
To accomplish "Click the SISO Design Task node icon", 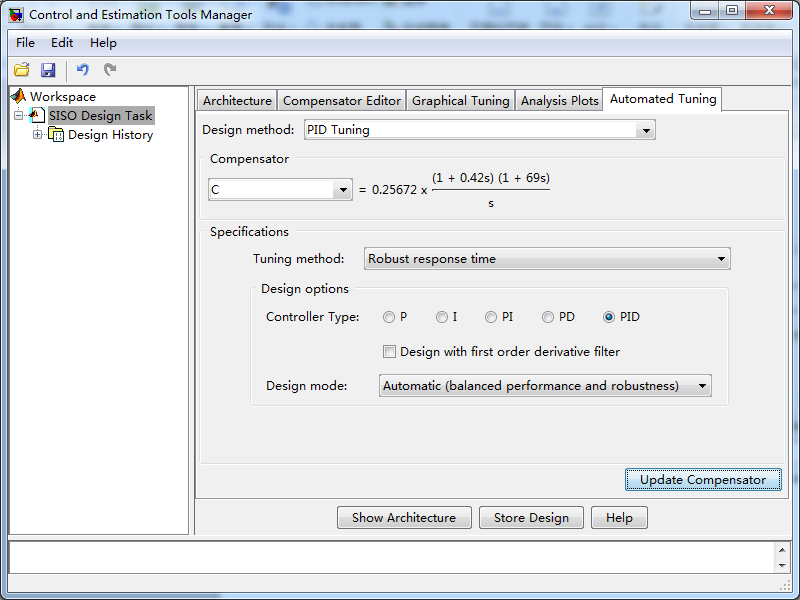I will click(x=37, y=115).
